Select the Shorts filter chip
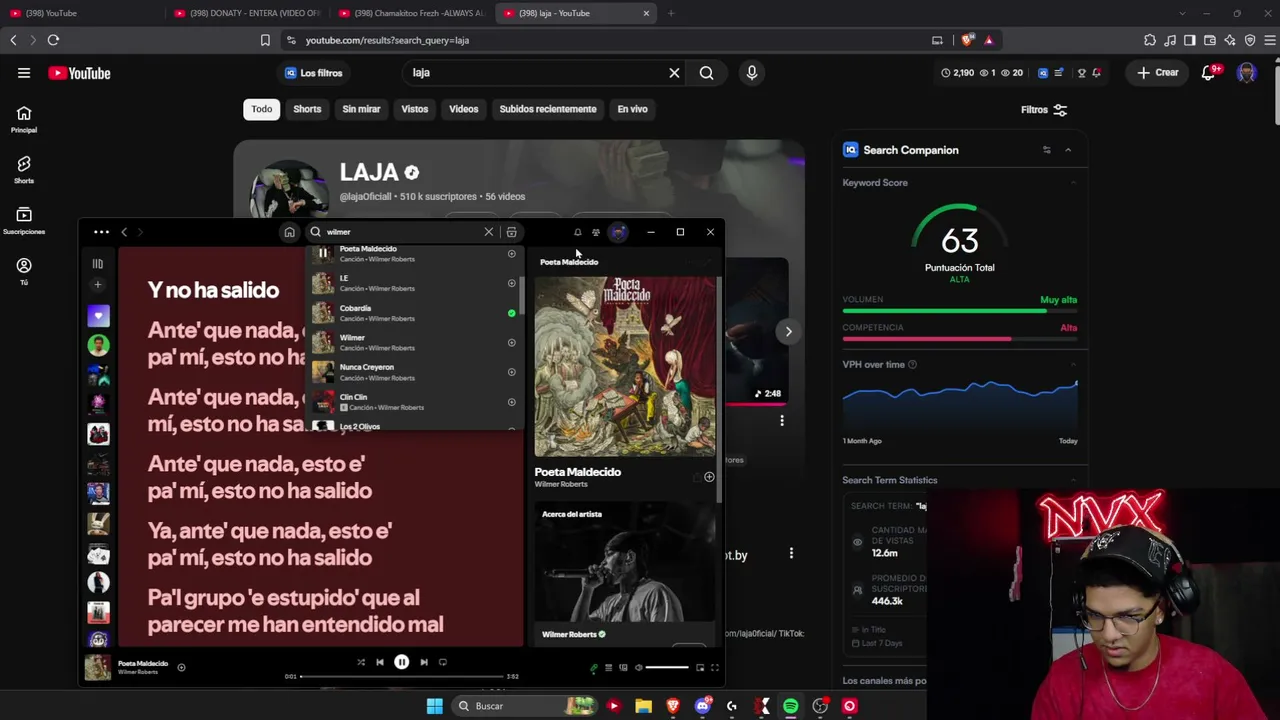The height and width of the screenshot is (720, 1280). (x=307, y=109)
